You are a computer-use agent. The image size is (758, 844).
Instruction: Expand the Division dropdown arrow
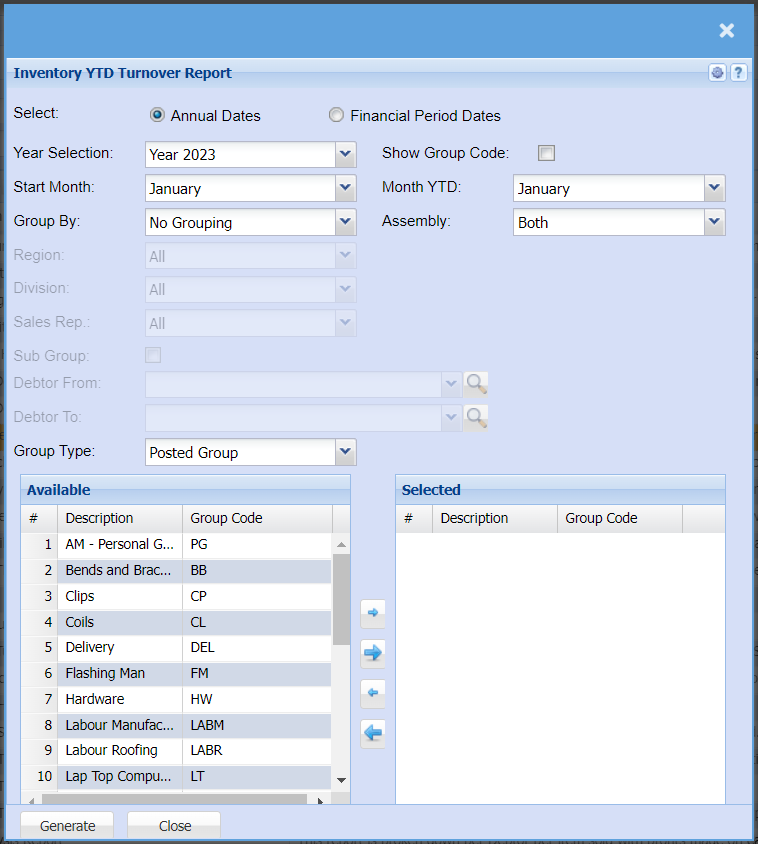345,290
